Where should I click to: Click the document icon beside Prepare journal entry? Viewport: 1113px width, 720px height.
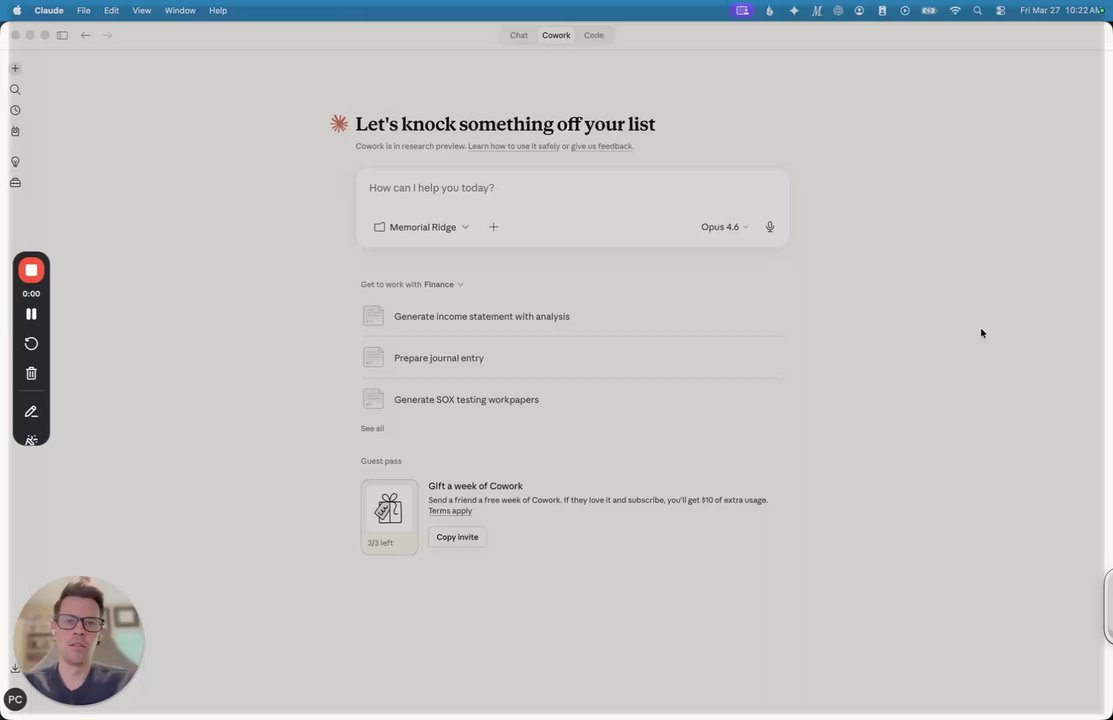373,357
